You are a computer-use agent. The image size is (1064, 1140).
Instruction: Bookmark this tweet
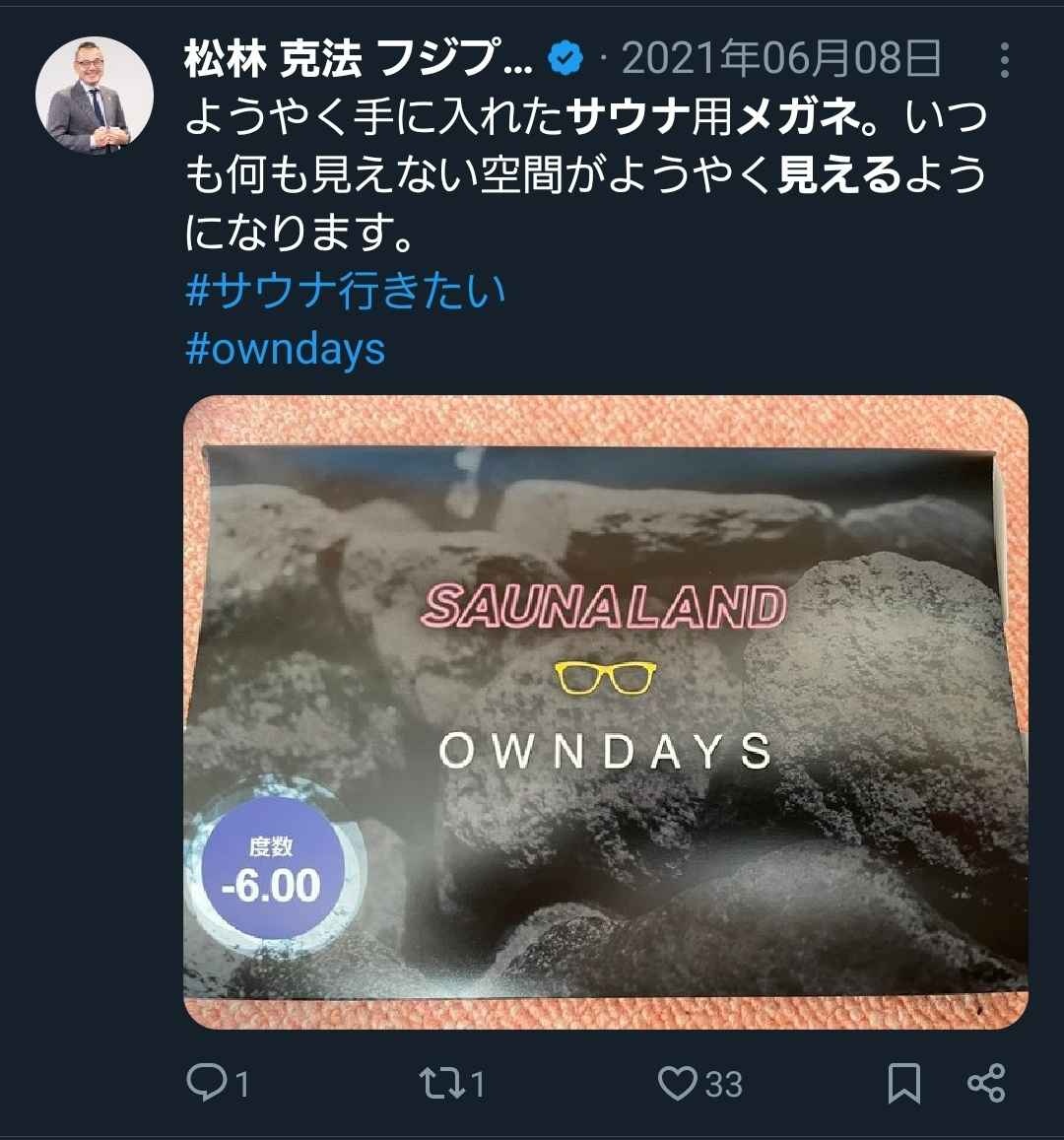click(x=904, y=1083)
